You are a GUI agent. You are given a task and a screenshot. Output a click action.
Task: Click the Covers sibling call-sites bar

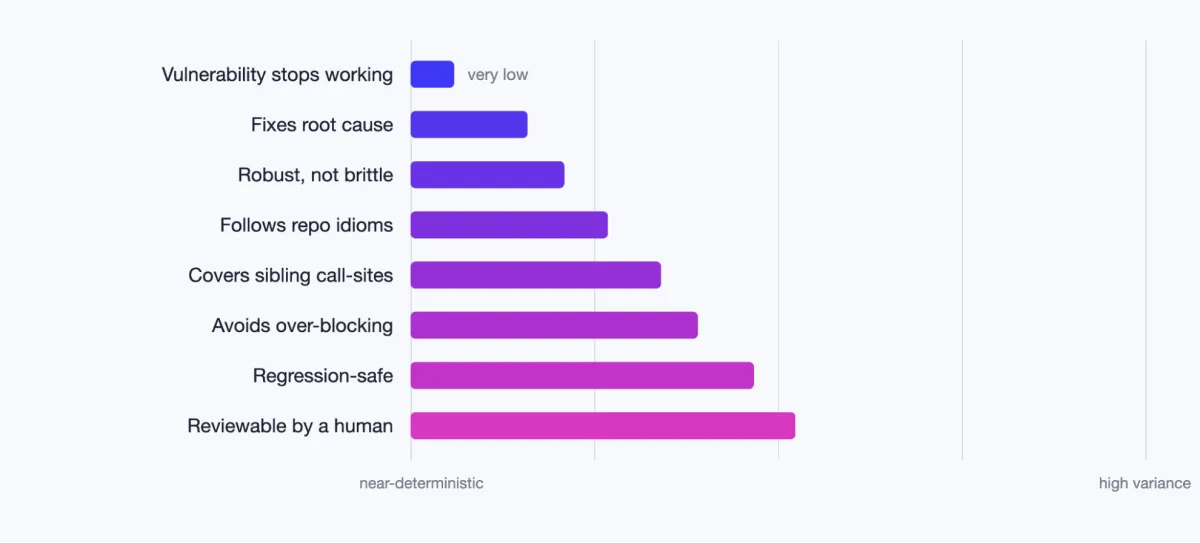pos(536,275)
